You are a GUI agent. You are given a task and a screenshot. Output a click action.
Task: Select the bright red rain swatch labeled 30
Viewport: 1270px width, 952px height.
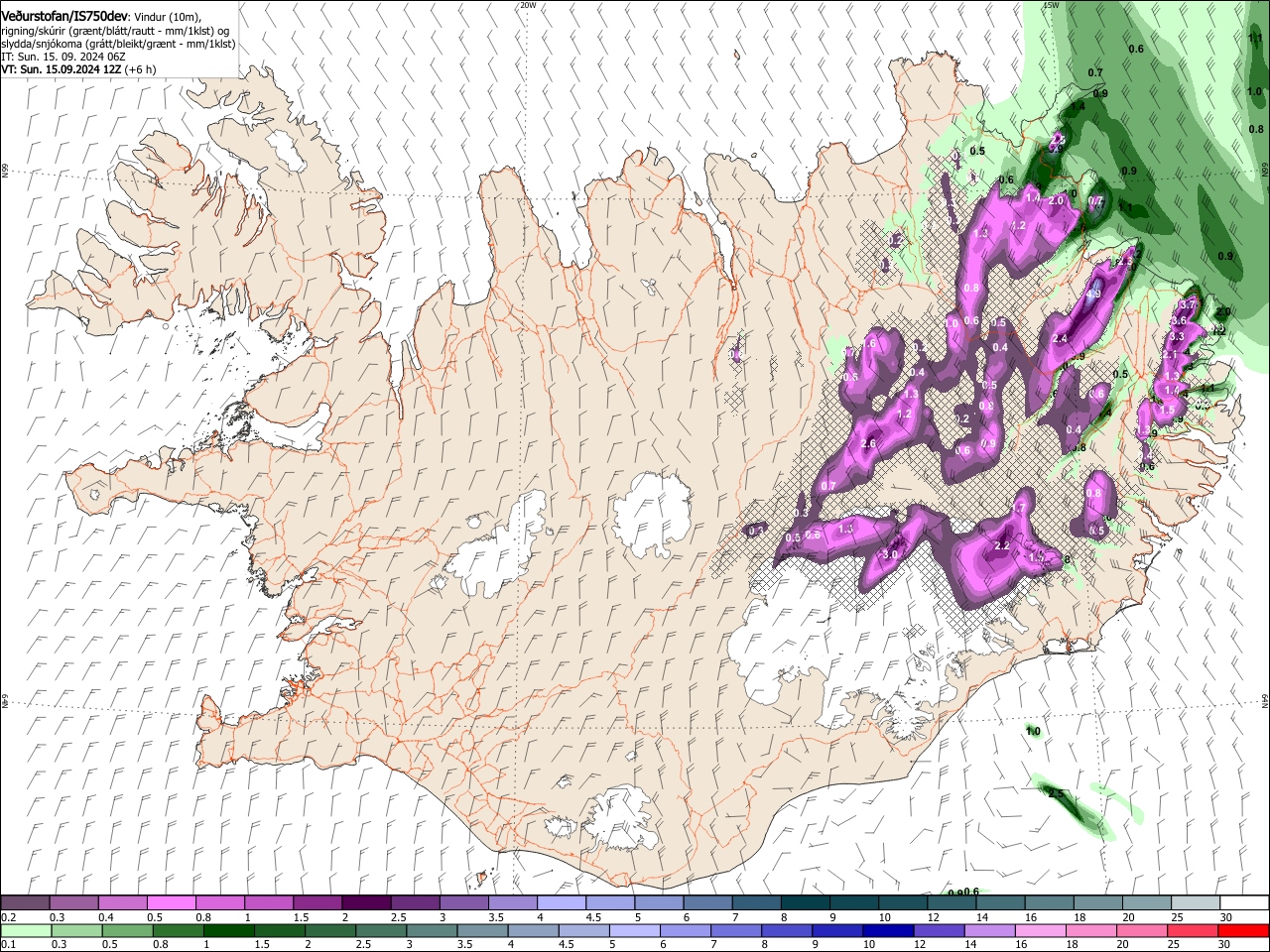(x=1244, y=930)
